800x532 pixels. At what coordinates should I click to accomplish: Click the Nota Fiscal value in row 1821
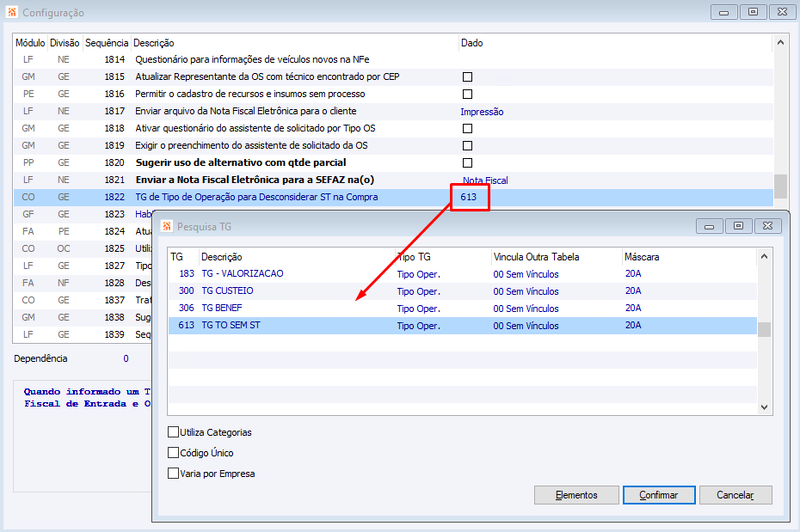(x=485, y=181)
